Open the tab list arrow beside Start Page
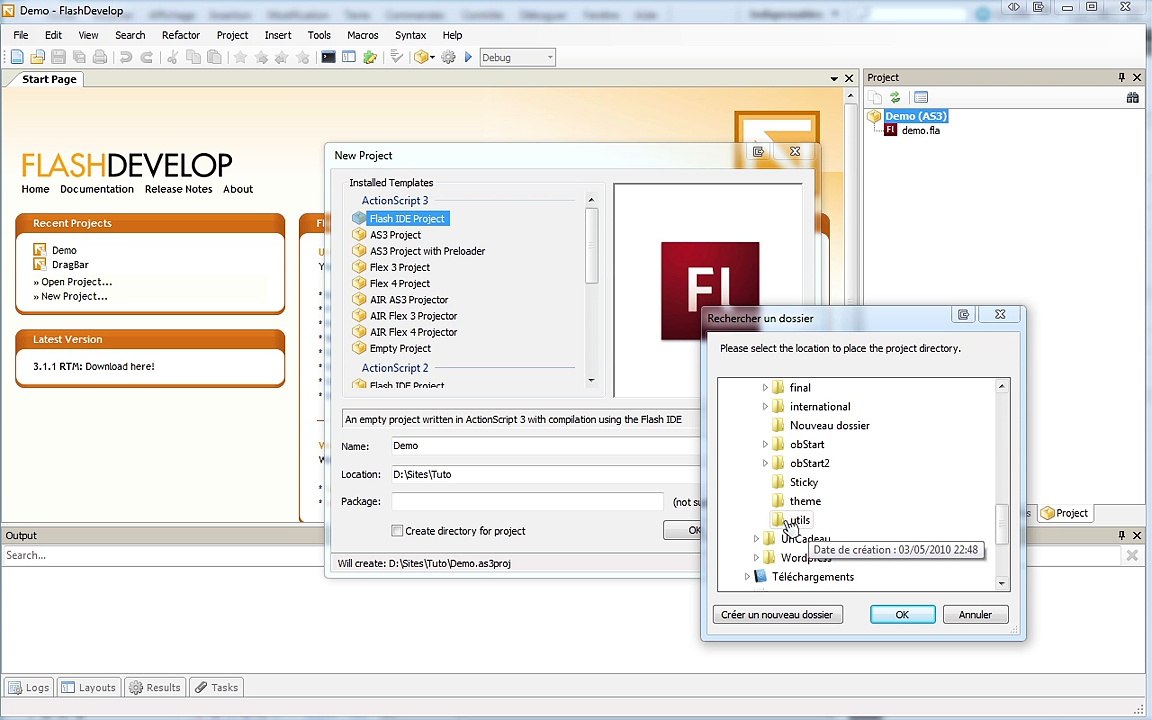The height and width of the screenshot is (720, 1152). point(834,79)
